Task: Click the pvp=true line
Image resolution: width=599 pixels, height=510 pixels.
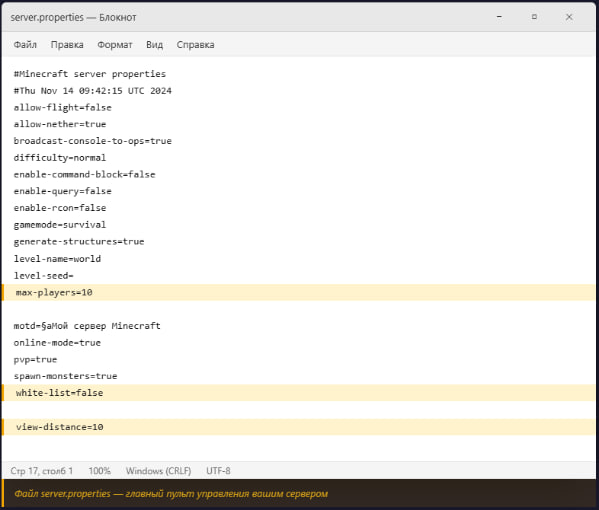Action: pos(35,359)
